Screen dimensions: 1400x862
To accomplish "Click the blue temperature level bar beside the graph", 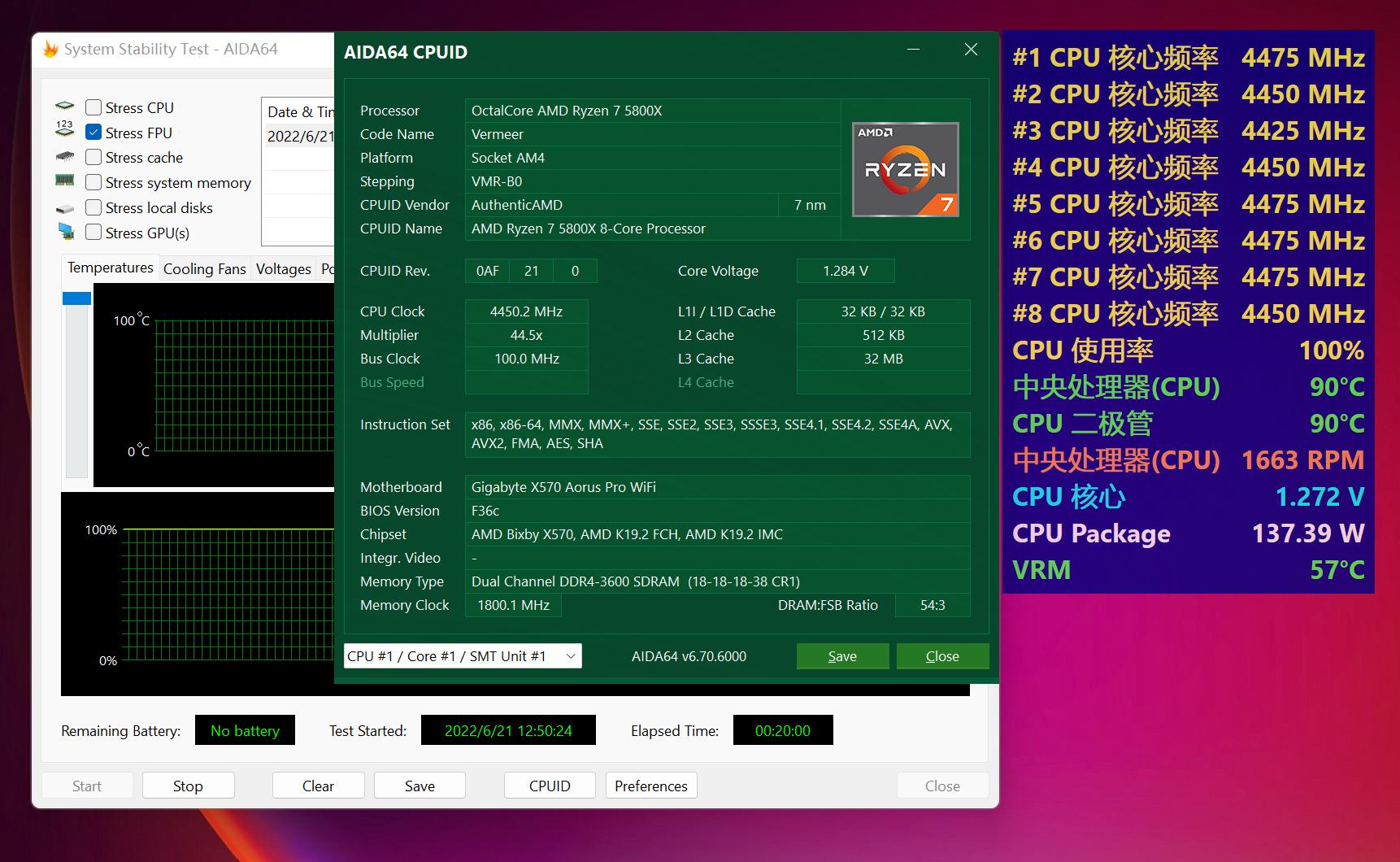I will tap(76, 298).
